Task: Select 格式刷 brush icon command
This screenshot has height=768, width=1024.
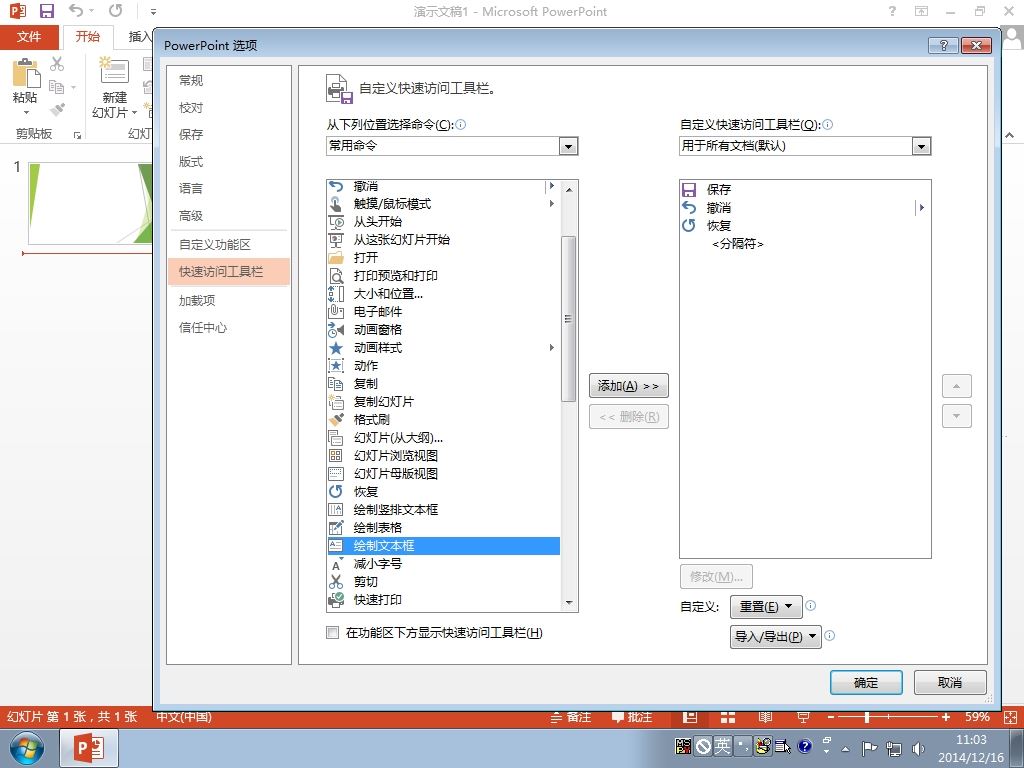Action: 336,419
